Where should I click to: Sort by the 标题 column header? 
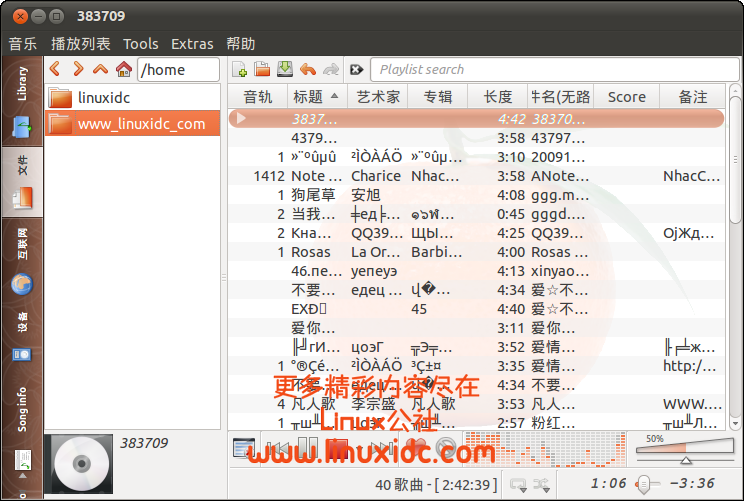[x=317, y=97]
